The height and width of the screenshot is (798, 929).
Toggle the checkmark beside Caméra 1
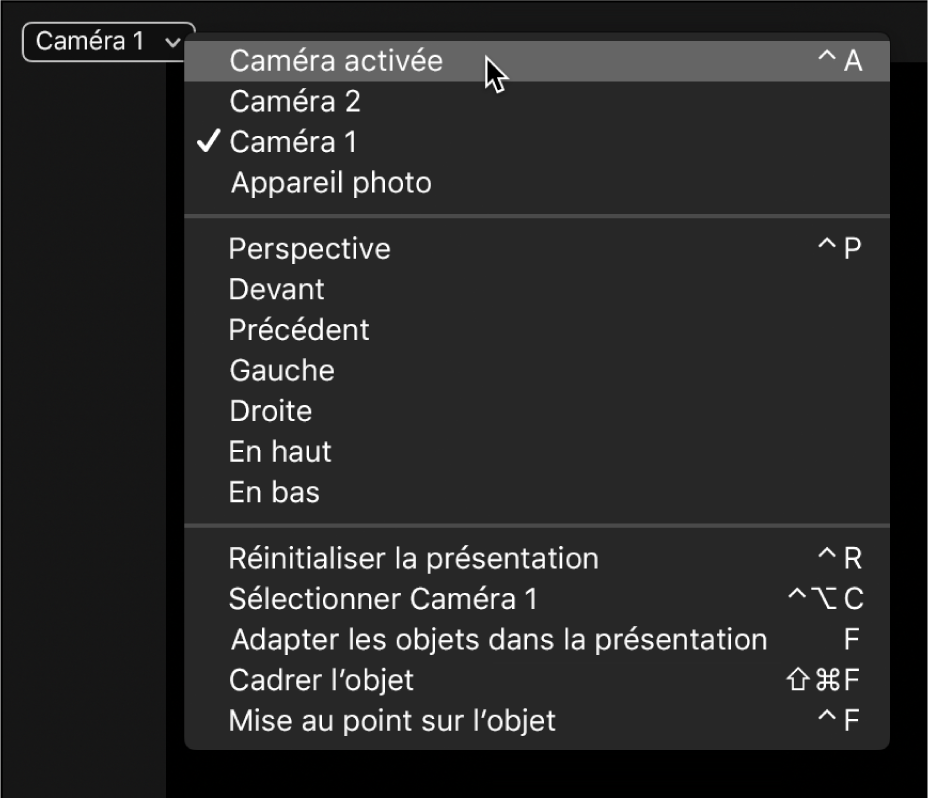click(x=207, y=142)
